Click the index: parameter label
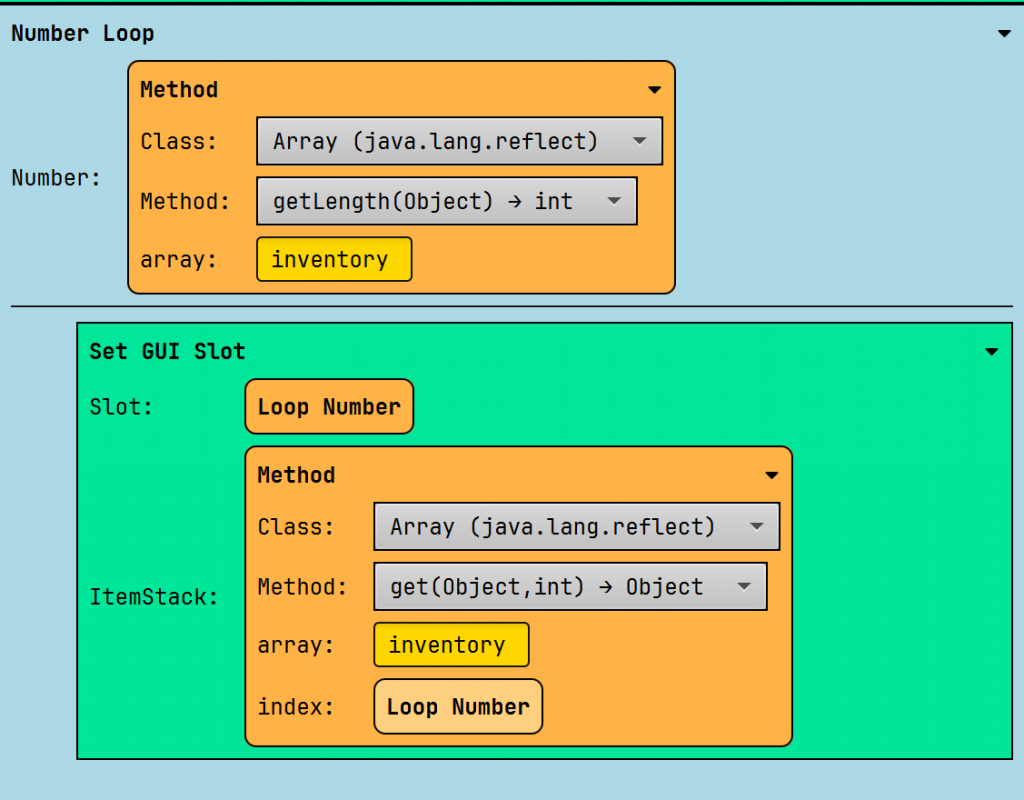The width and height of the screenshot is (1024, 800). pyautogui.click(x=295, y=707)
